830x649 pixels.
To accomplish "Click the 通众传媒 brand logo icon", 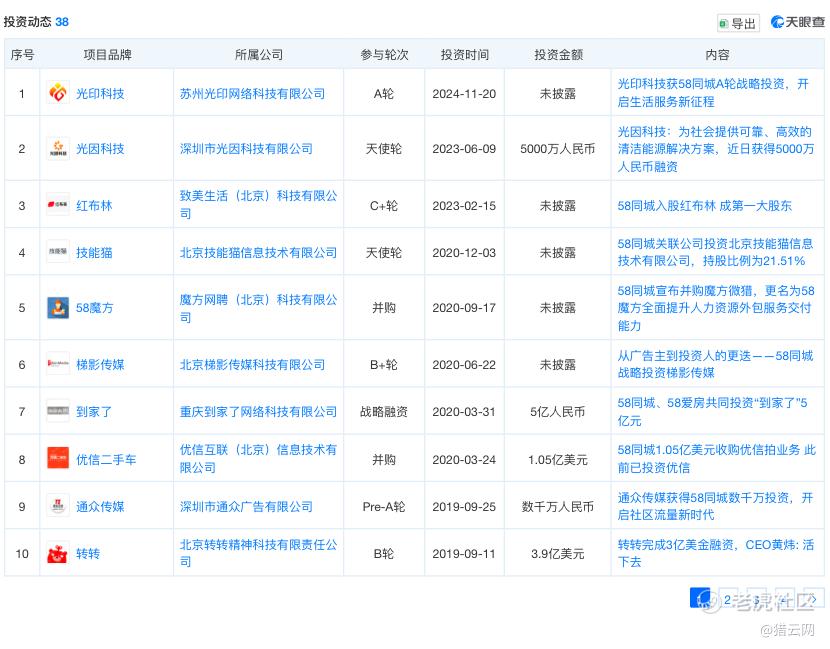I will click(58, 506).
